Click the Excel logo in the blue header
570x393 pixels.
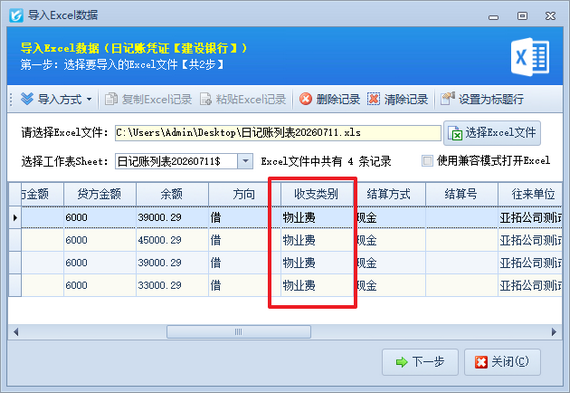[530, 57]
